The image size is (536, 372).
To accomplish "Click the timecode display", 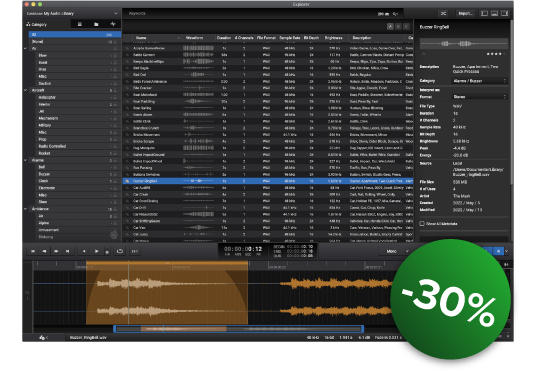I will [x=243, y=250].
